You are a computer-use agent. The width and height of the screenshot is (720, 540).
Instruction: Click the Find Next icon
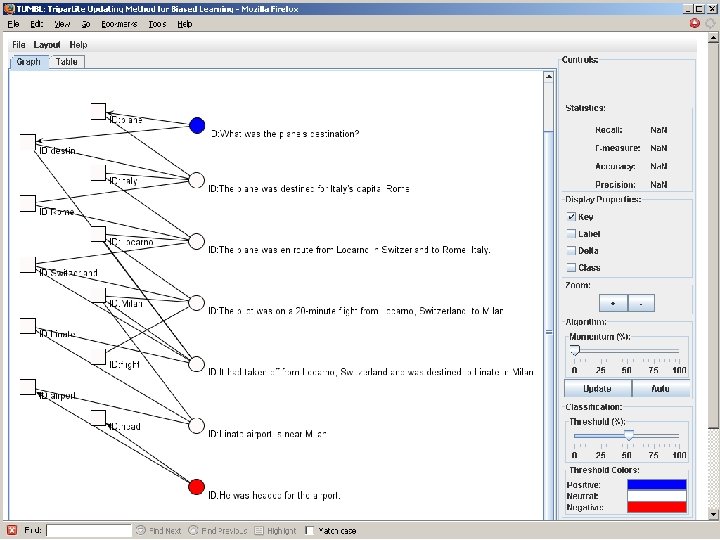[141, 530]
